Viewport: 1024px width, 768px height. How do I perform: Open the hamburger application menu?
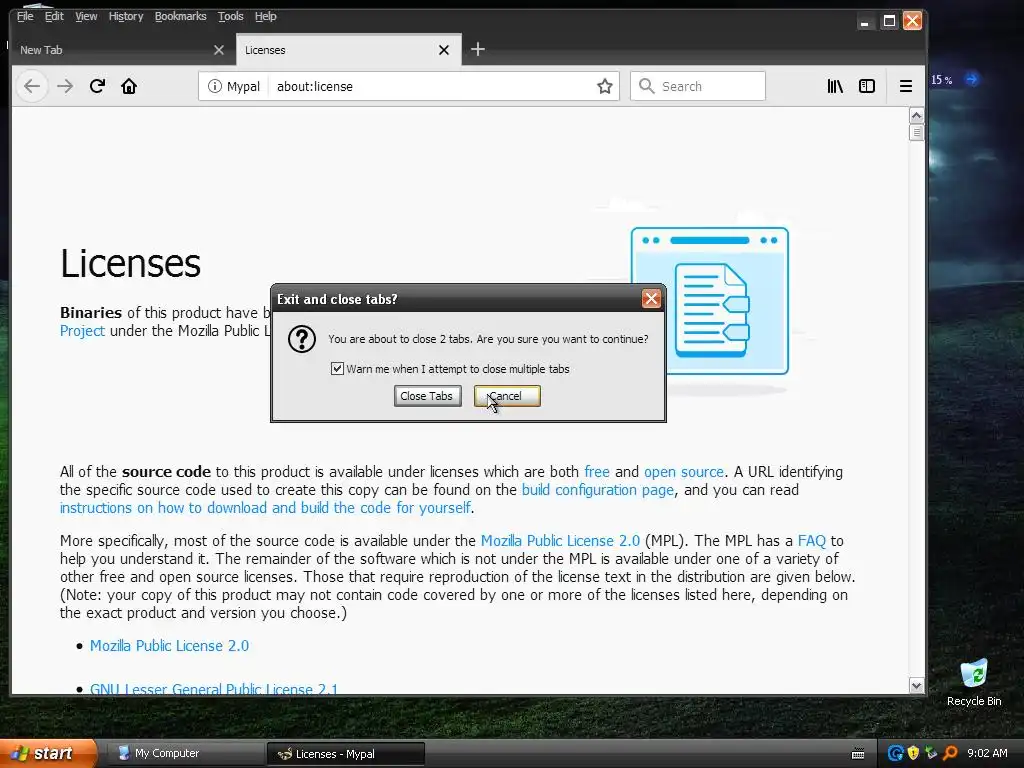click(x=906, y=86)
